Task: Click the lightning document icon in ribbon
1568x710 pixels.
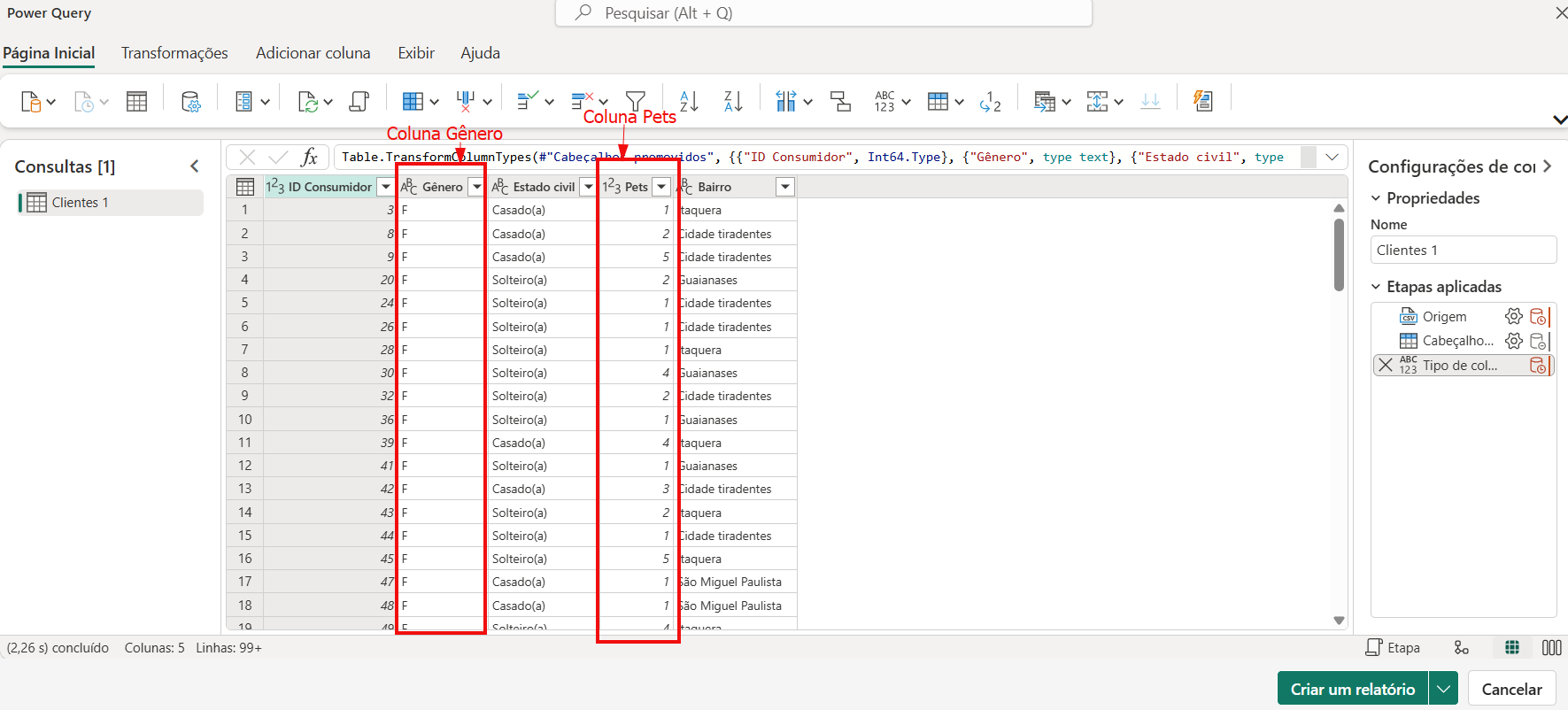Action: point(1202,102)
